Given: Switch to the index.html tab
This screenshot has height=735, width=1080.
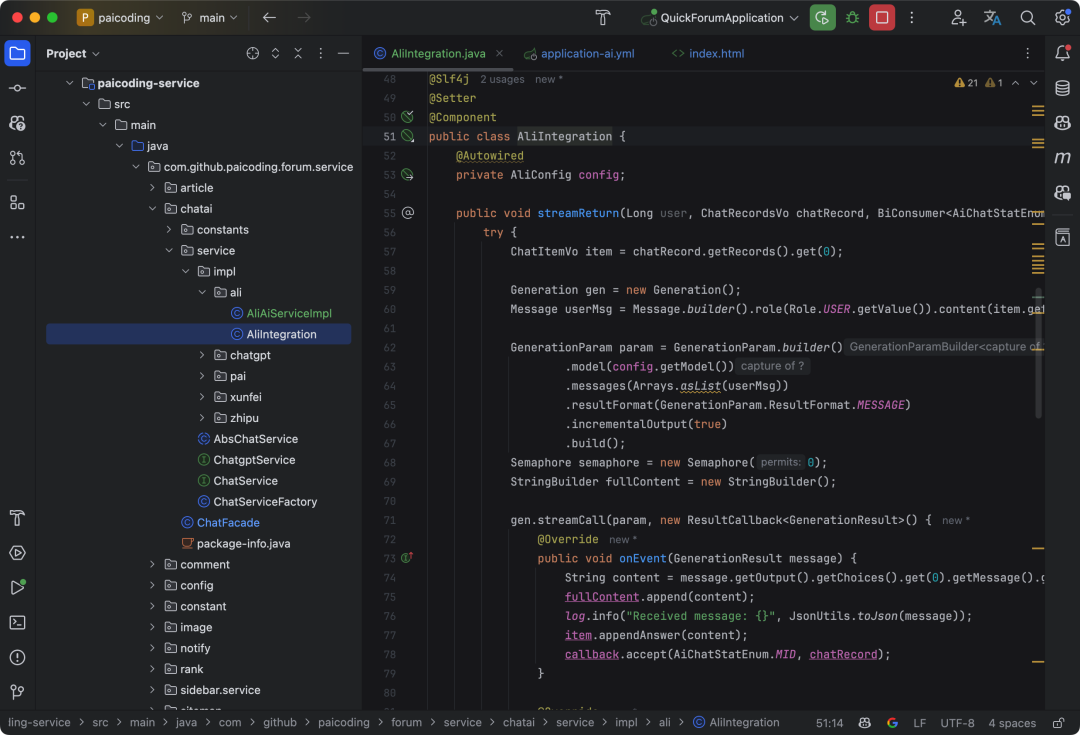Looking at the screenshot, I should click(716, 53).
